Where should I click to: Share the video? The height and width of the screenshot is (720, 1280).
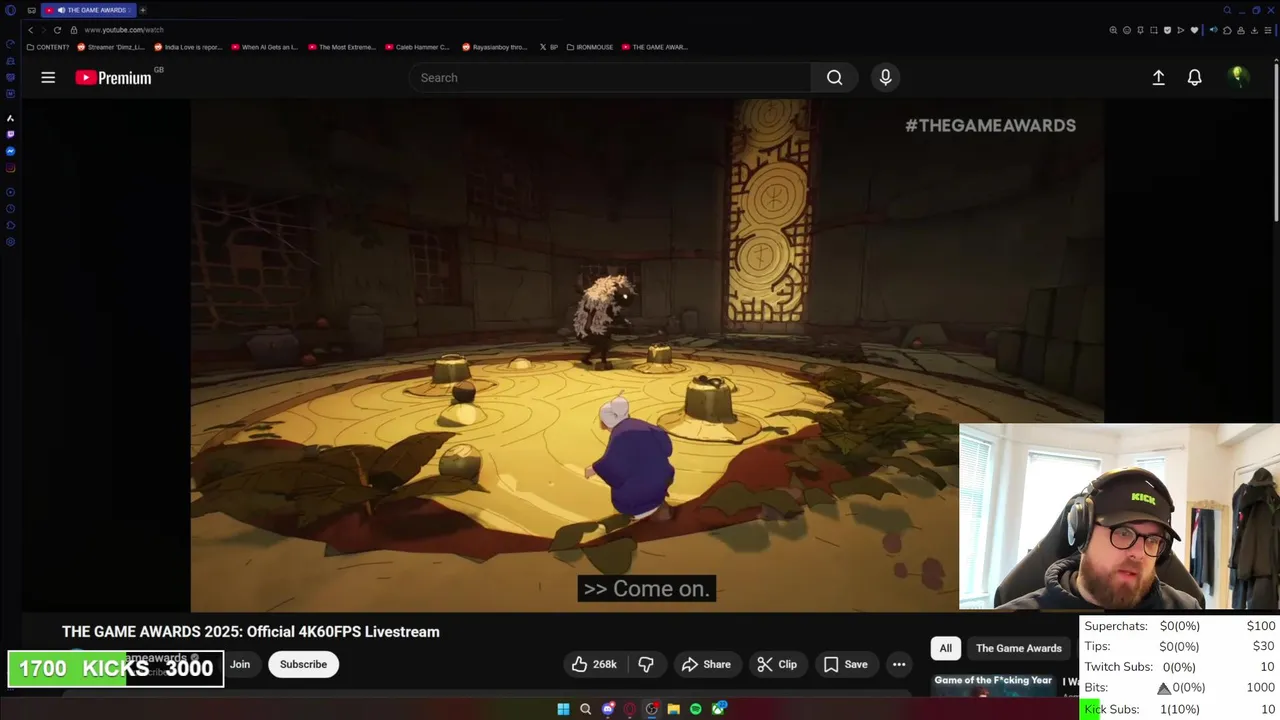click(x=706, y=664)
